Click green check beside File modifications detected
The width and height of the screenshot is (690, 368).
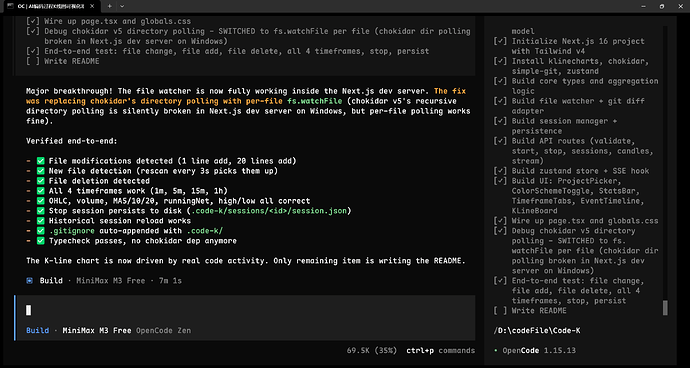click(x=40, y=161)
